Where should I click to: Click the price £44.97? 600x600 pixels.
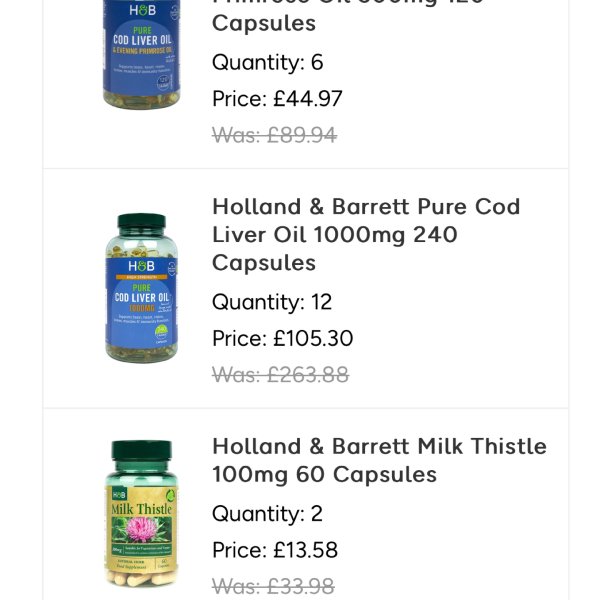click(277, 98)
